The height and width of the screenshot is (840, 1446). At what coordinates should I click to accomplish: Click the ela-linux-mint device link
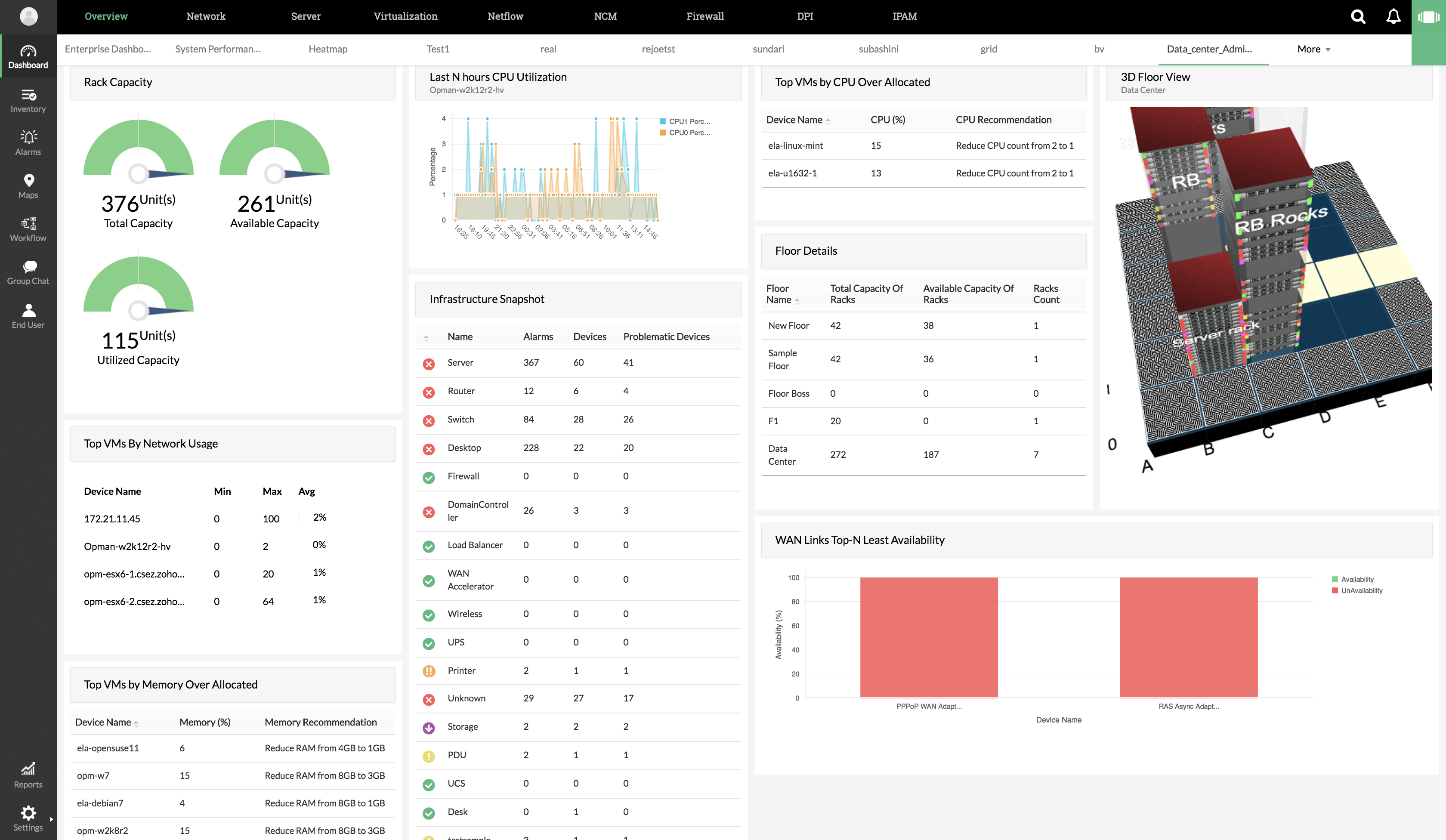[x=795, y=146]
